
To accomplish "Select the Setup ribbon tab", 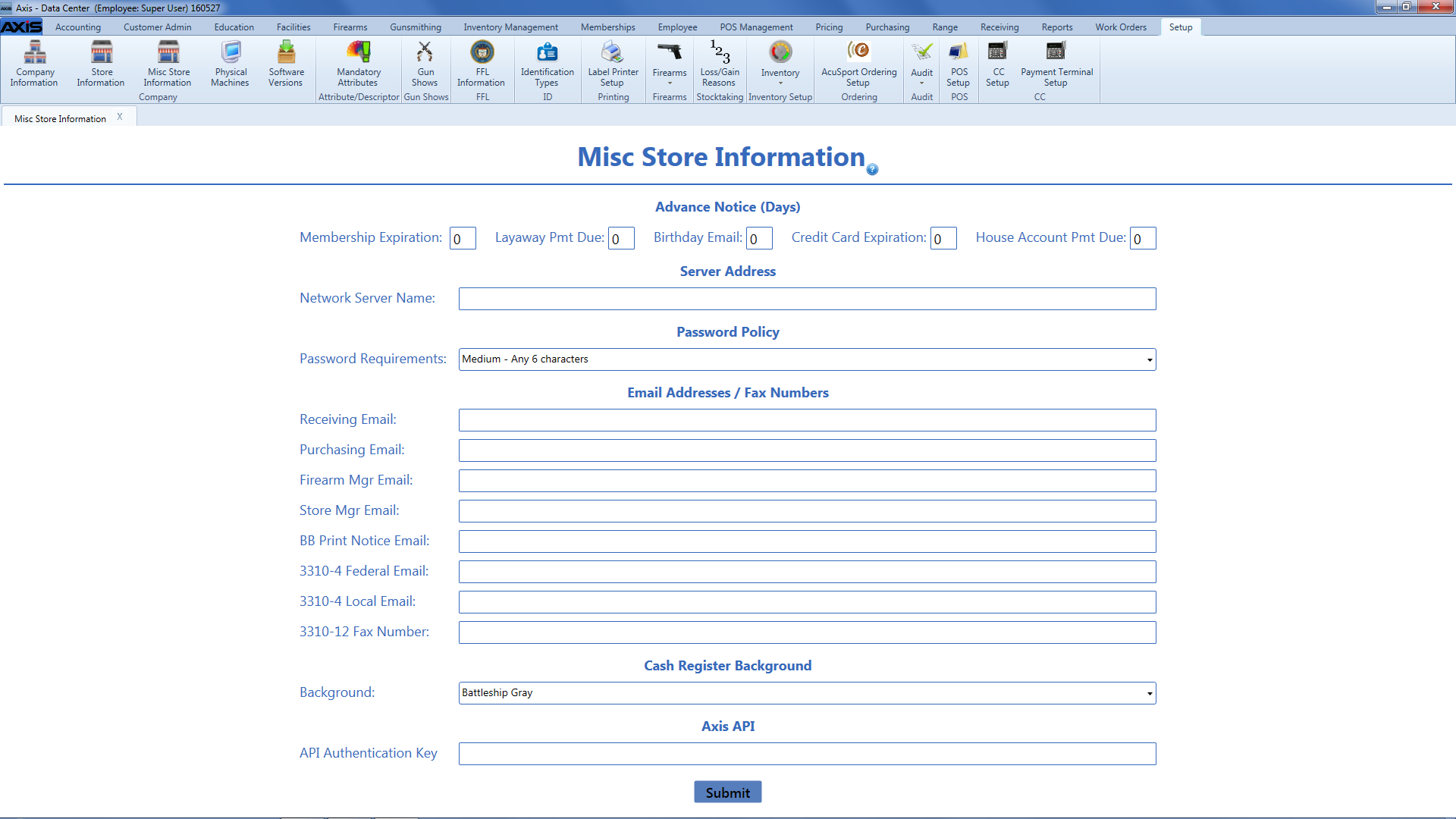I will click(x=1181, y=27).
